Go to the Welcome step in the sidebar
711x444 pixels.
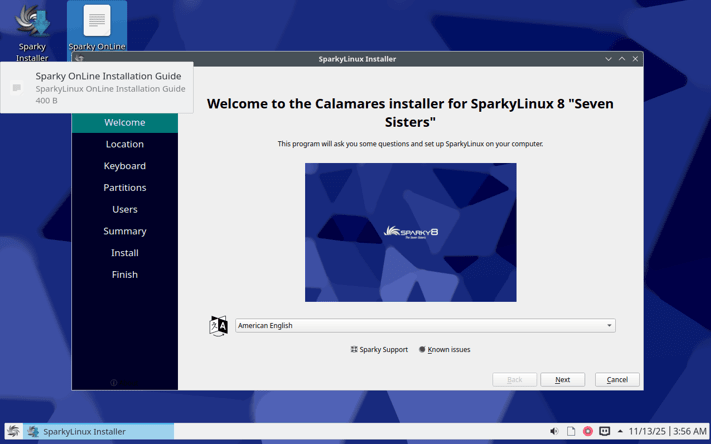[125, 122]
